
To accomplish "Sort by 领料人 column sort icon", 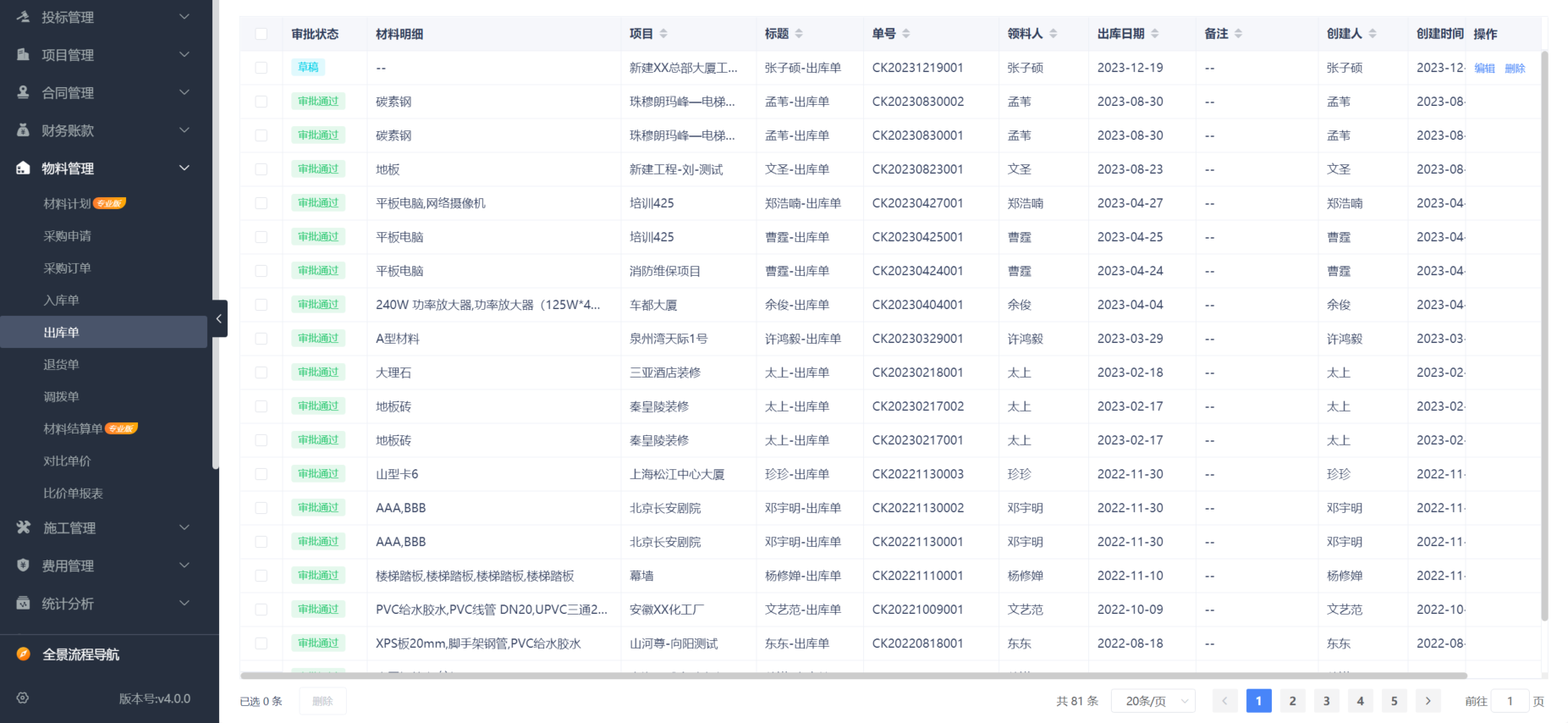I will [1054, 34].
